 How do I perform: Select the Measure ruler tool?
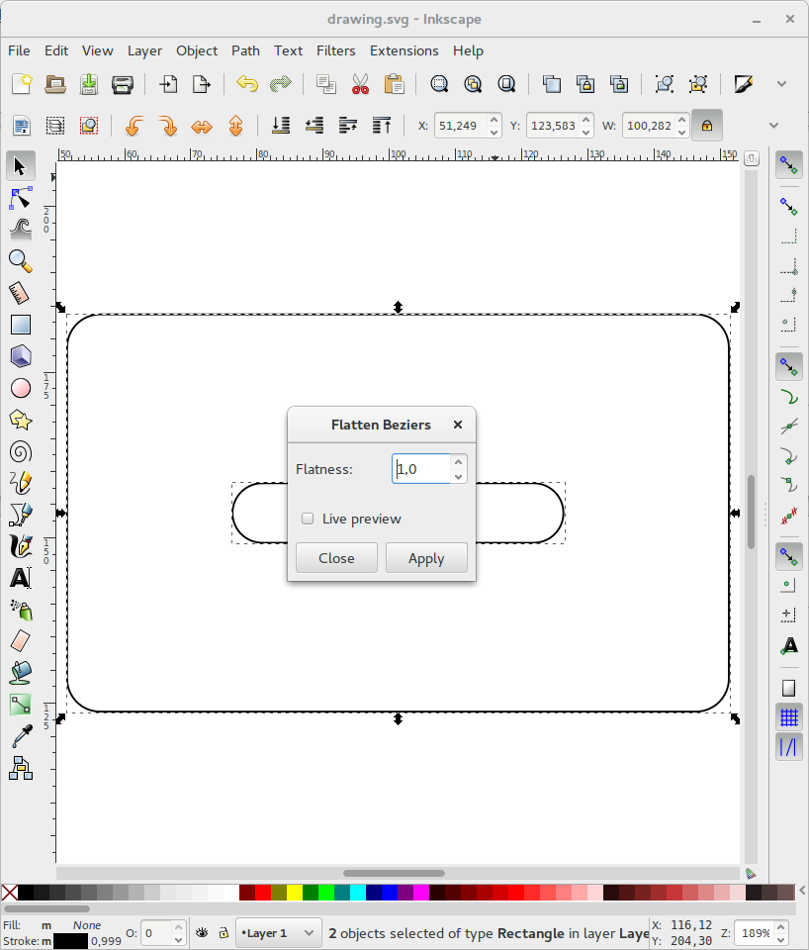pos(21,293)
